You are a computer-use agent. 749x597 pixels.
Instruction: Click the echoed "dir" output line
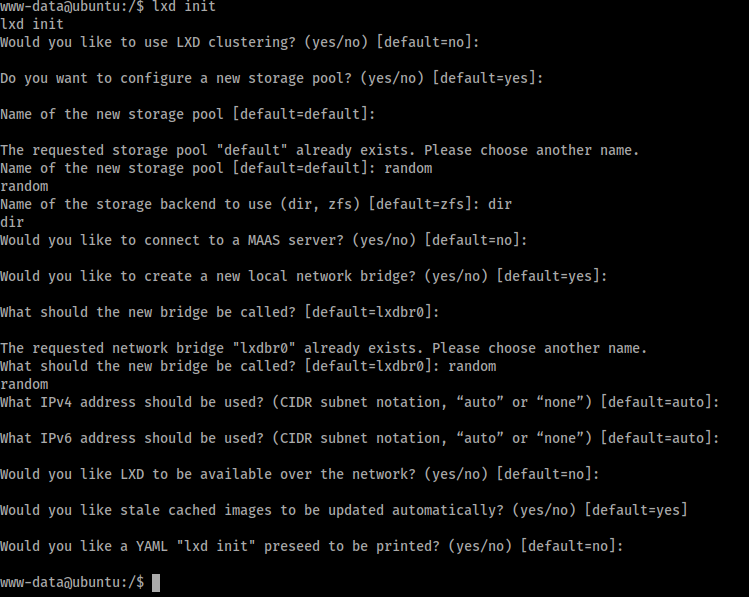pos(12,222)
